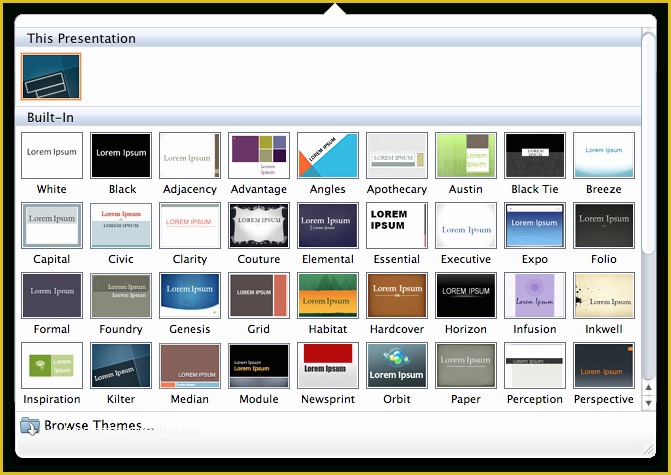
Task: Click the scroll up arrow
Action: [648, 387]
